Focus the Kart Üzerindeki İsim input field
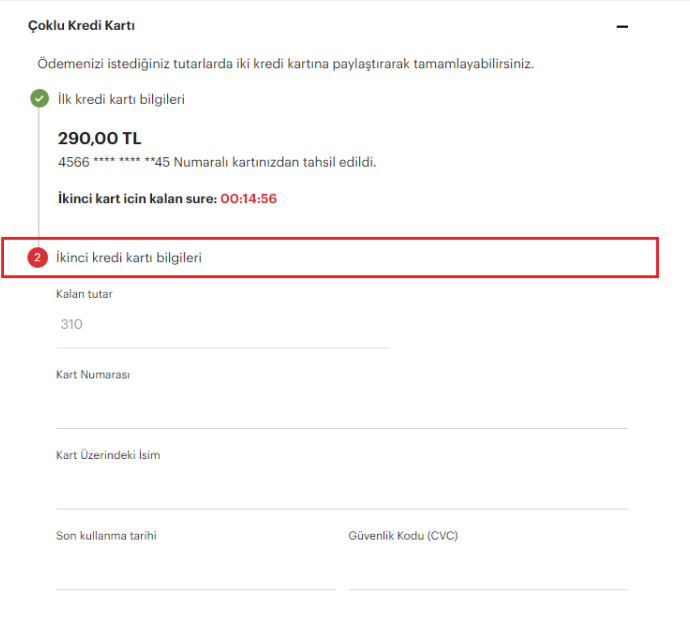This screenshot has height=633, width=690. tap(342, 490)
